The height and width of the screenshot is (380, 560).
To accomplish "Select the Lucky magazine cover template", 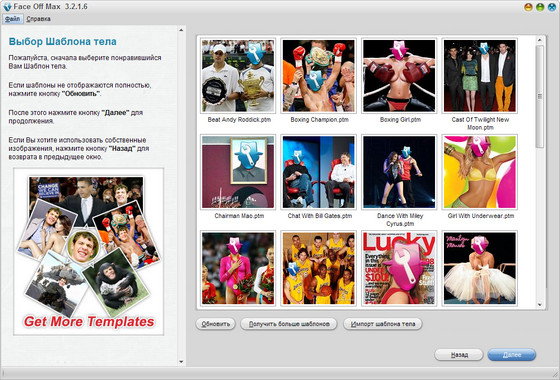I will point(399,268).
